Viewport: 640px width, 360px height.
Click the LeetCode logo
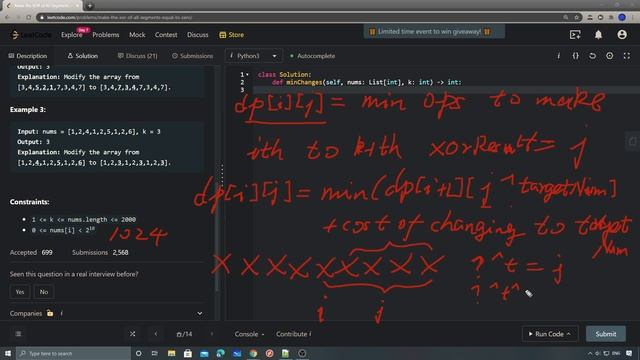click(x=31, y=35)
